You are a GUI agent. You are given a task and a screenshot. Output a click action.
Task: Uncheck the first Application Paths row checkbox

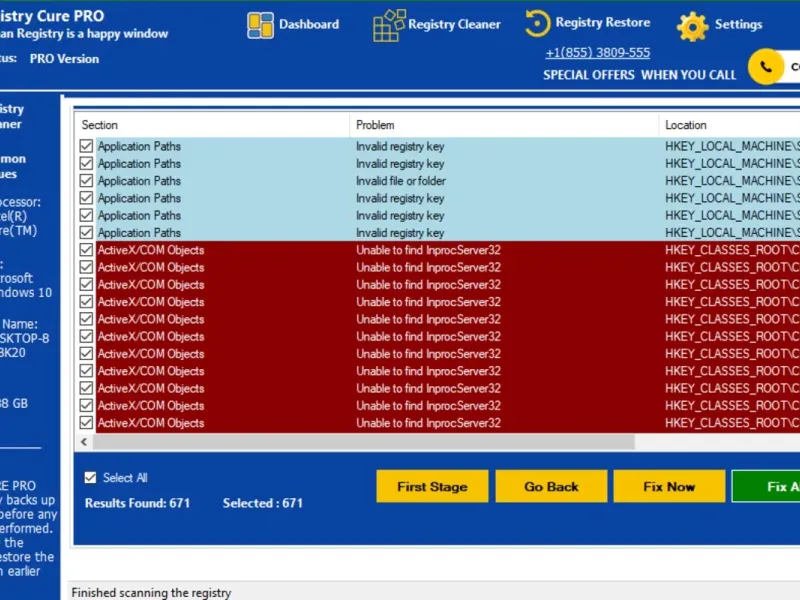tap(86, 146)
